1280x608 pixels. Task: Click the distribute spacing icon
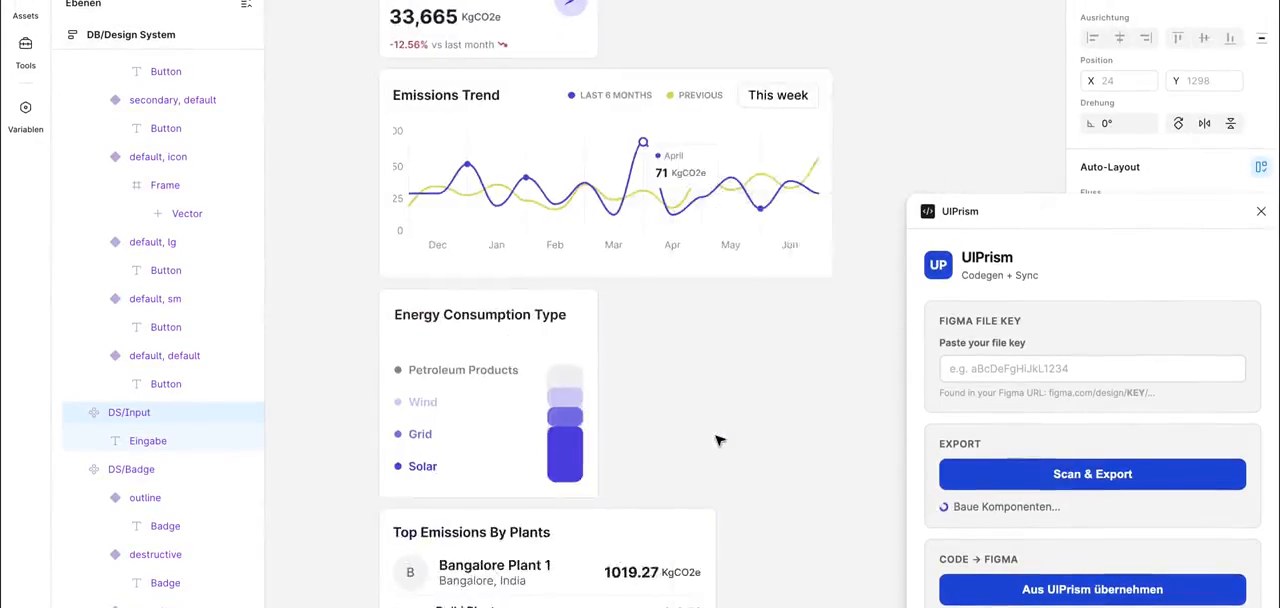coord(1262,38)
